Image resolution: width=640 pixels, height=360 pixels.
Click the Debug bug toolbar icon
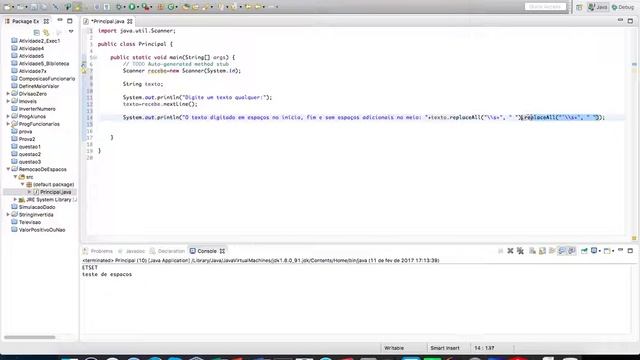coord(119,7)
